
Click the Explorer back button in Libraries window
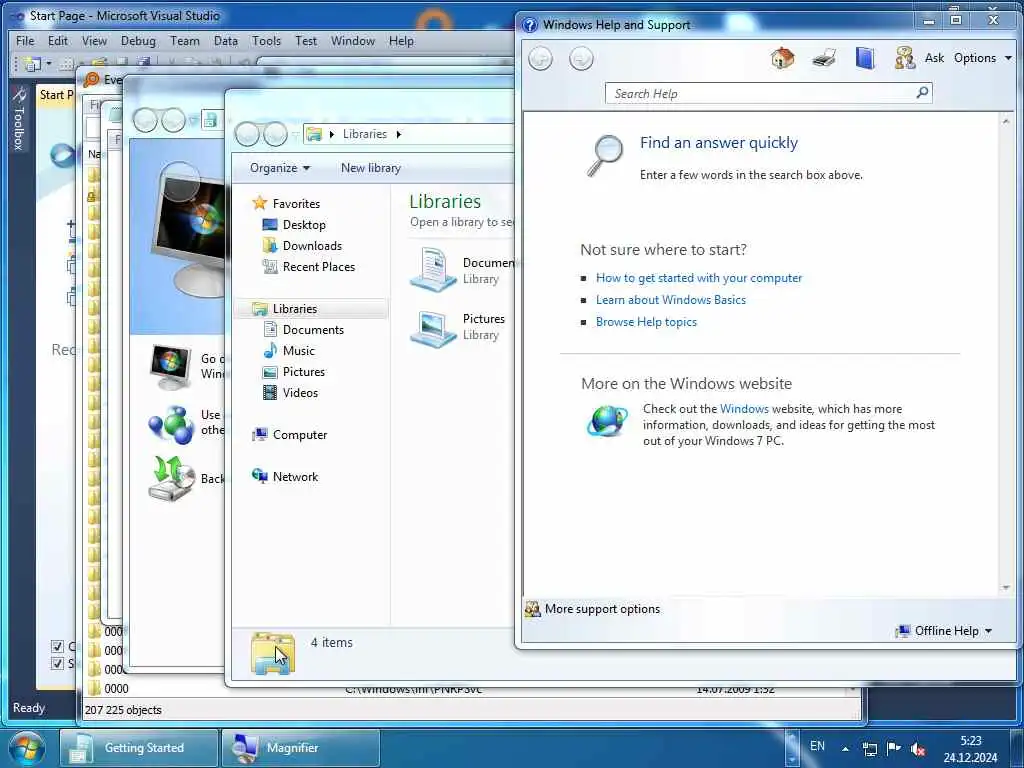(x=248, y=134)
